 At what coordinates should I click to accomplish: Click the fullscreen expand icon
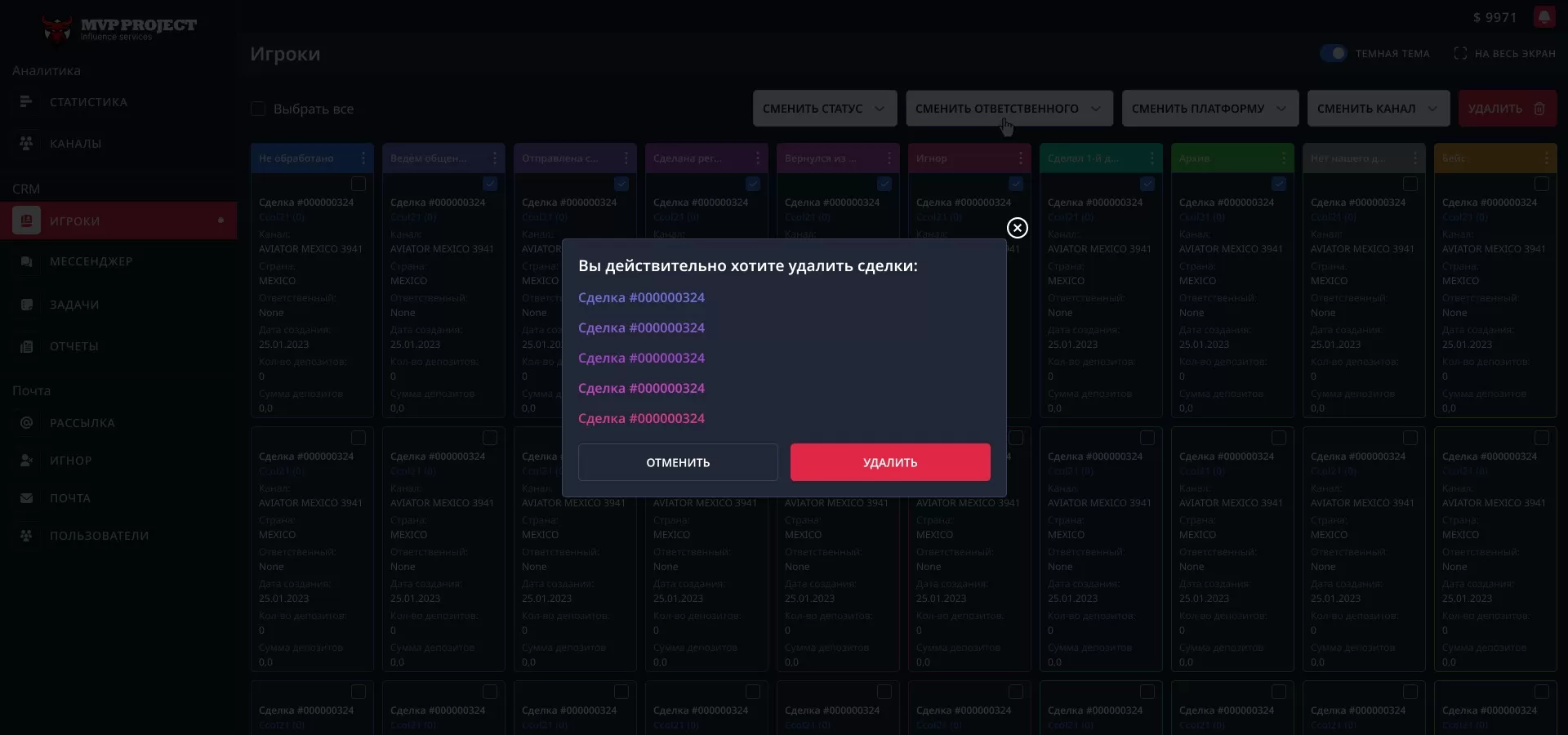click(x=1460, y=53)
